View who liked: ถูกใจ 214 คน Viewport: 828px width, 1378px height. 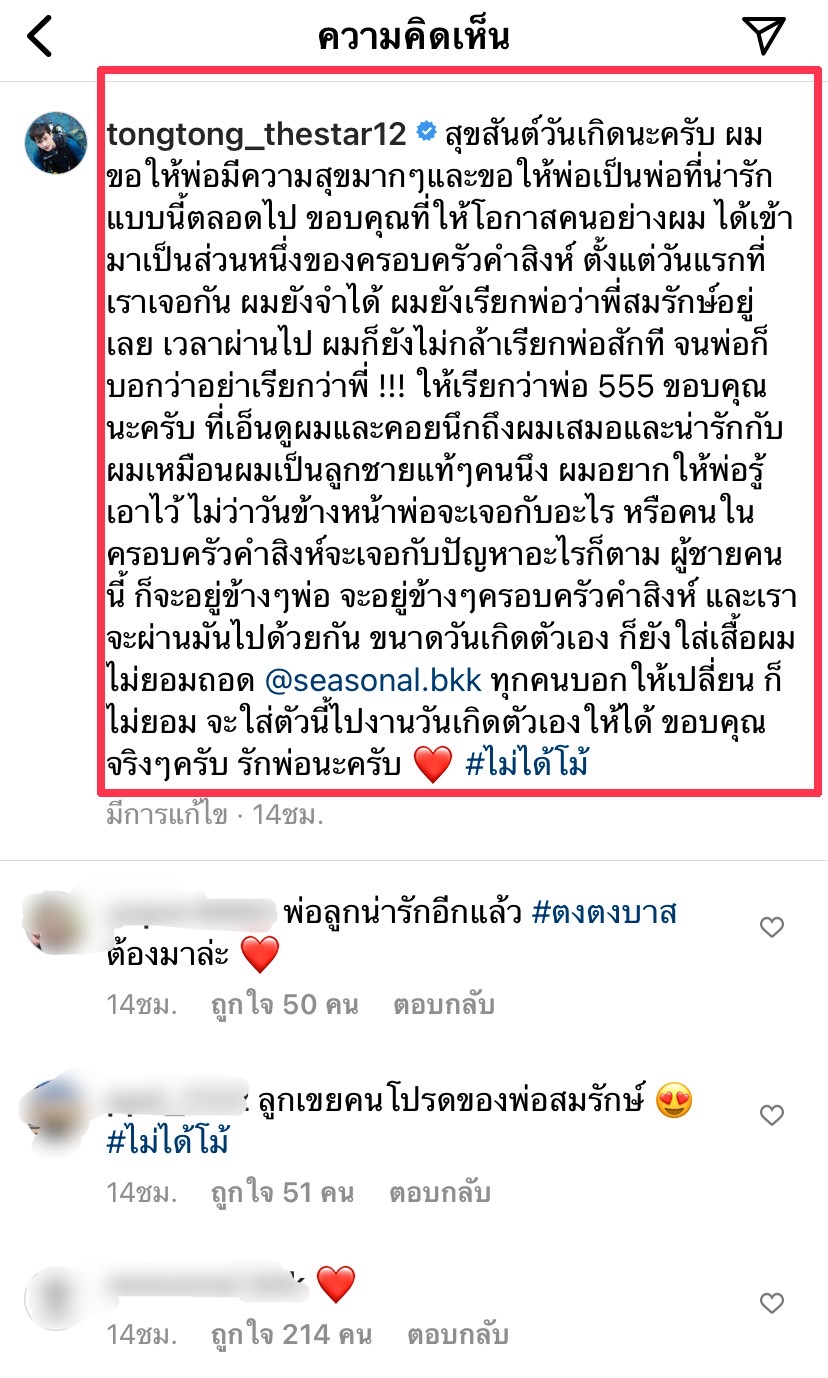(x=291, y=1334)
